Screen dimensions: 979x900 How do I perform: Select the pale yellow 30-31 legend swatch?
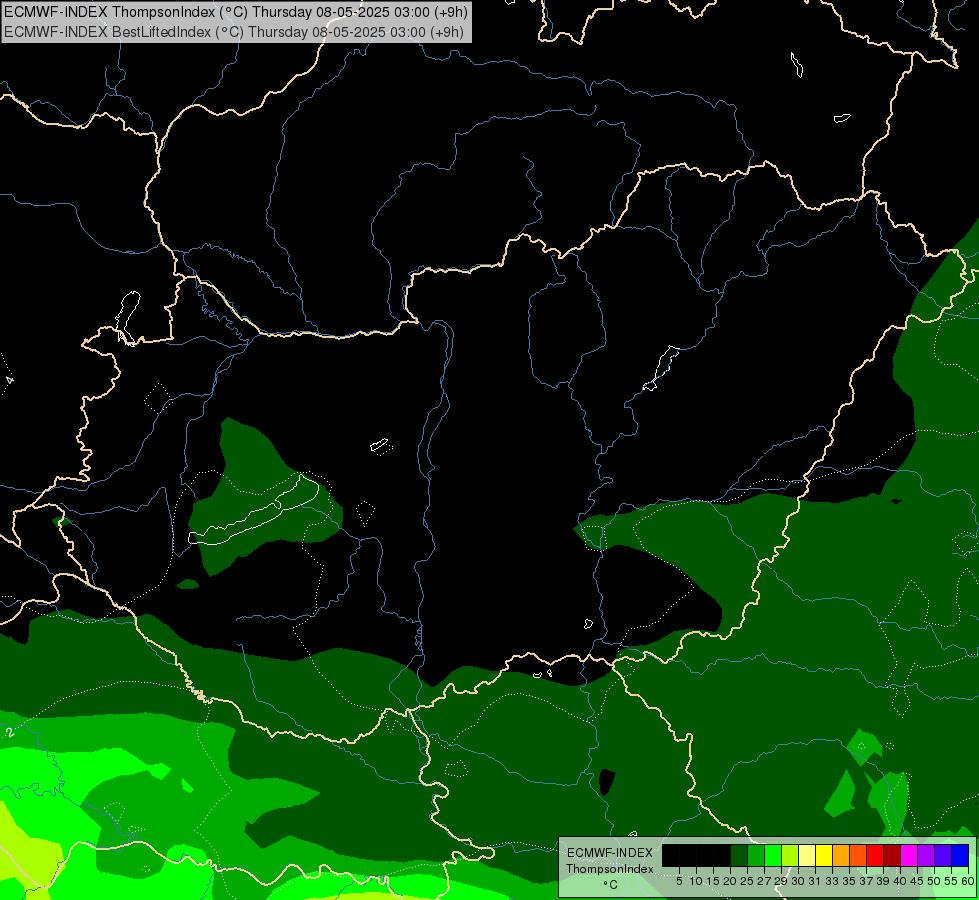point(807,855)
